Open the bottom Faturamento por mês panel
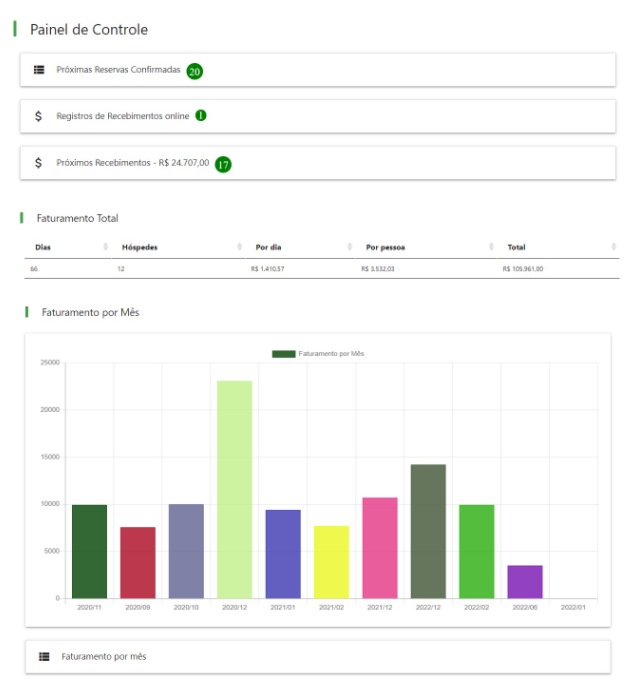Viewport: 630px width, 689px height. coord(103,657)
